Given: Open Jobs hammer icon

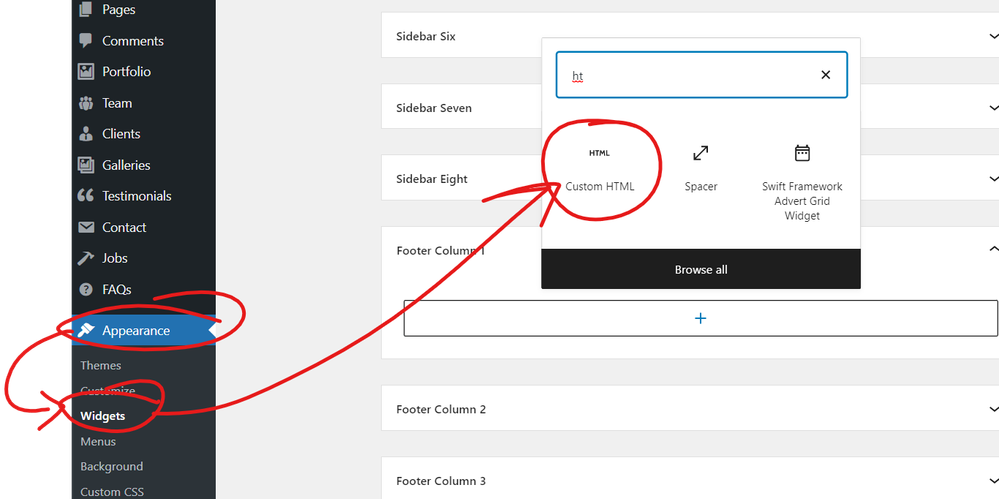Looking at the screenshot, I should pyautogui.click(x=85, y=258).
